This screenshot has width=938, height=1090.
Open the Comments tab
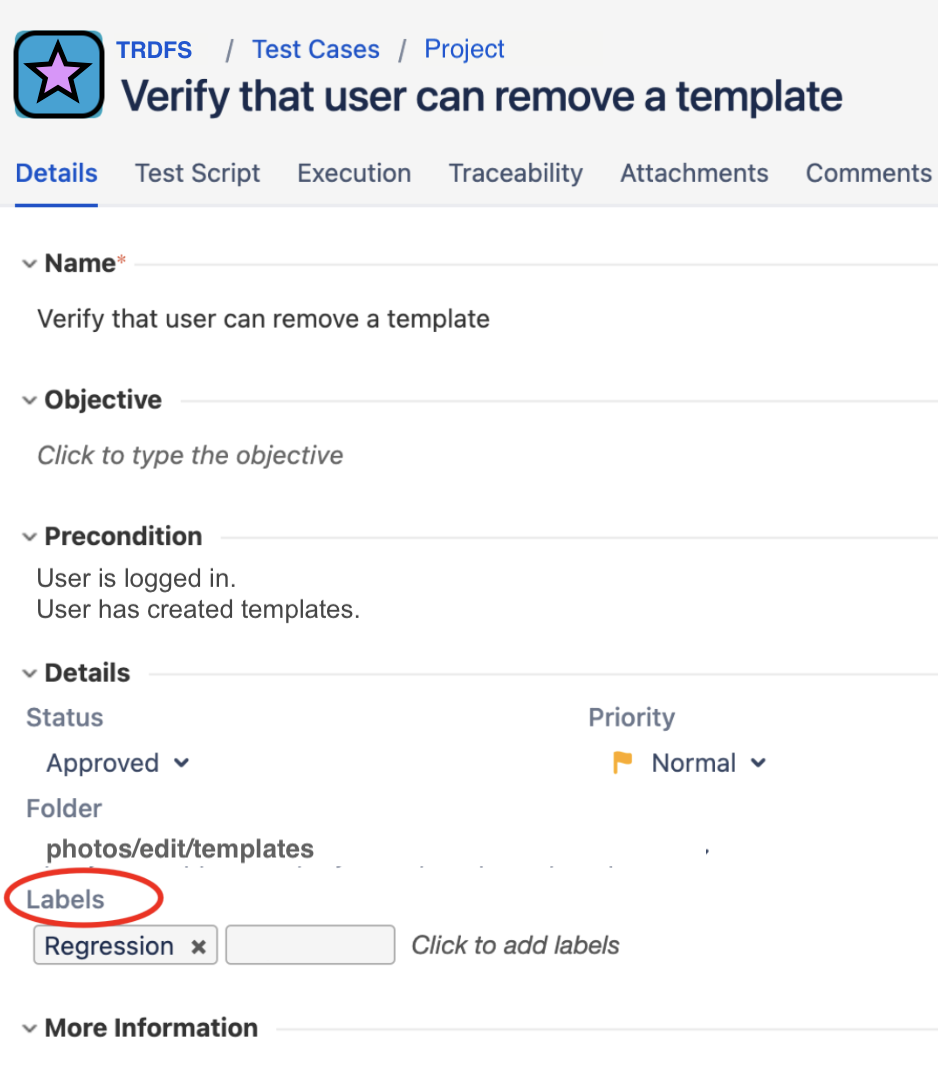coord(868,173)
